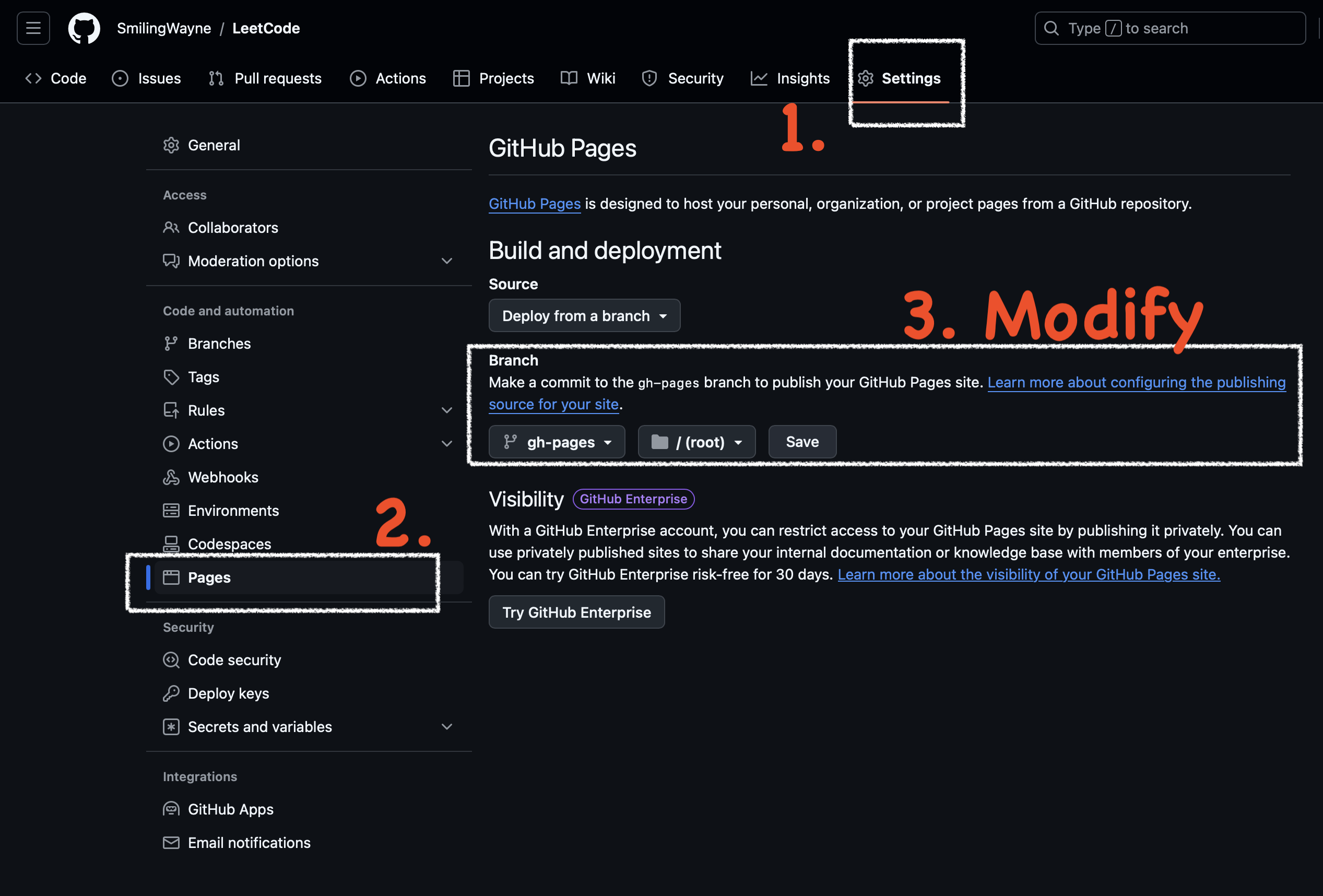Click the GitHub Octocat logo
The height and width of the screenshot is (896, 1323).
(x=84, y=28)
